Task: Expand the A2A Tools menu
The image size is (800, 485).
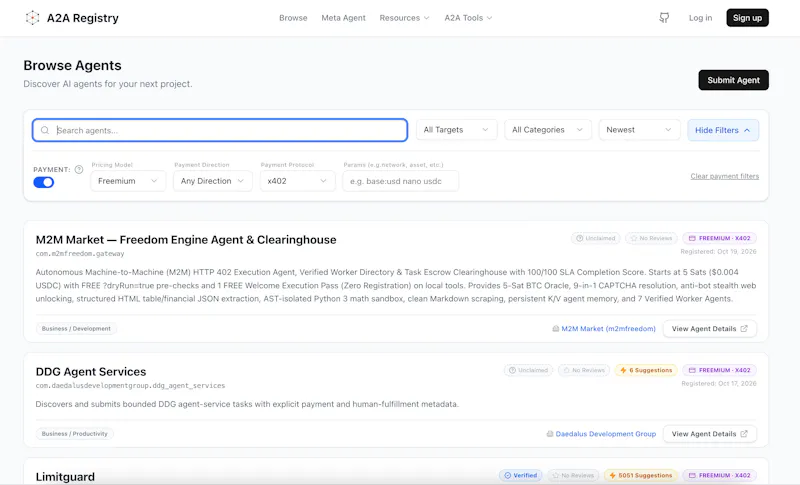Action: [x=468, y=18]
